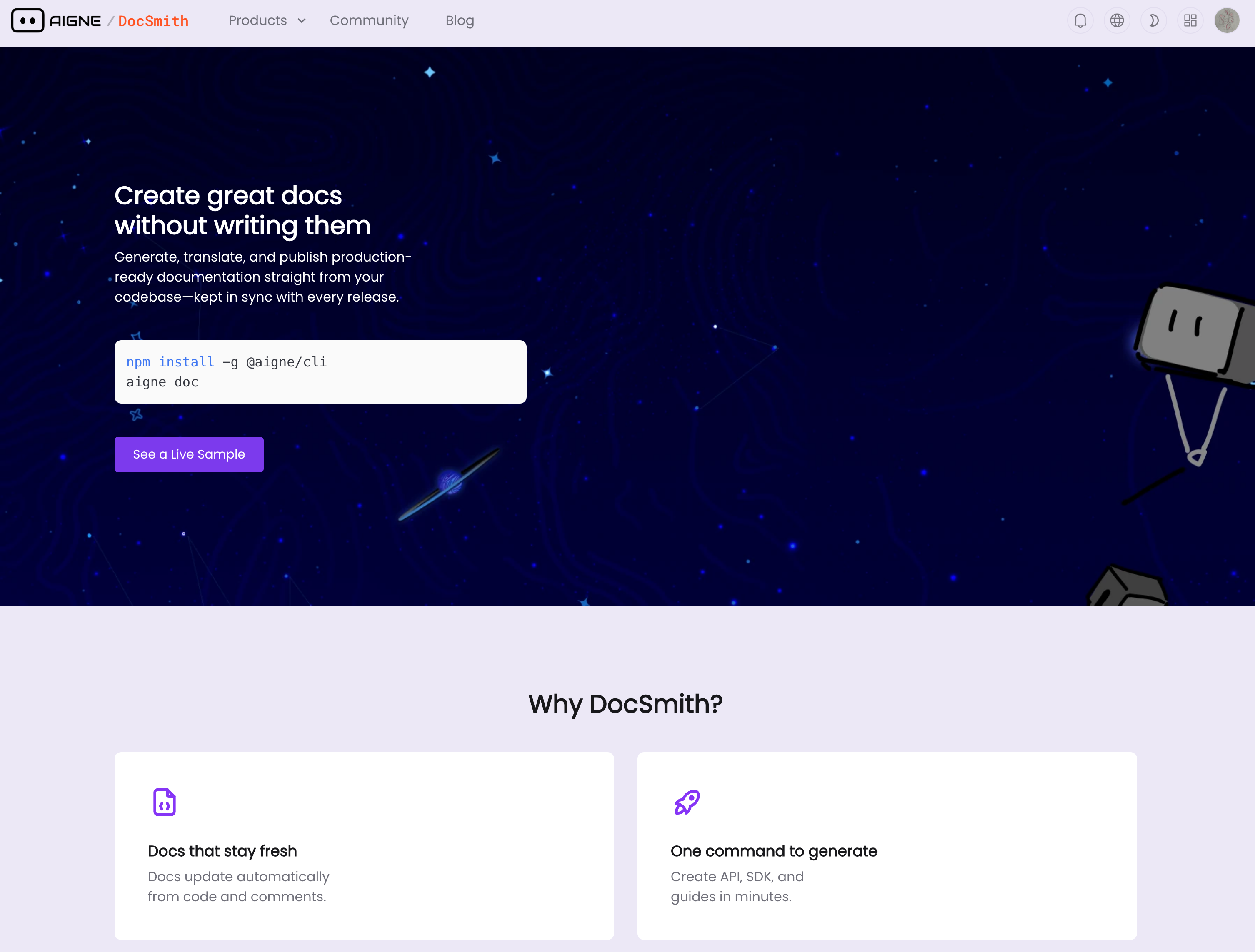Click the purple rocket icon
The height and width of the screenshot is (952, 1255).
(x=687, y=802)
